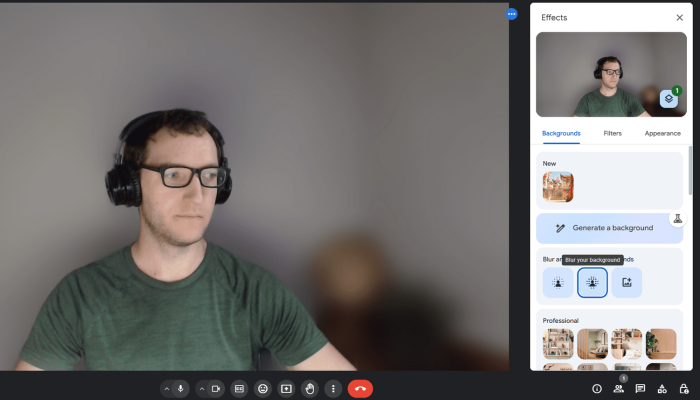Raise your hand
The height and width of the screenshot is (400, 700).
310,388
